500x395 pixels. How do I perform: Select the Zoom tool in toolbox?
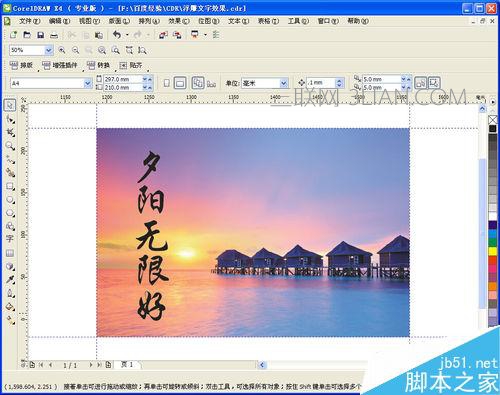pos(10,146)
